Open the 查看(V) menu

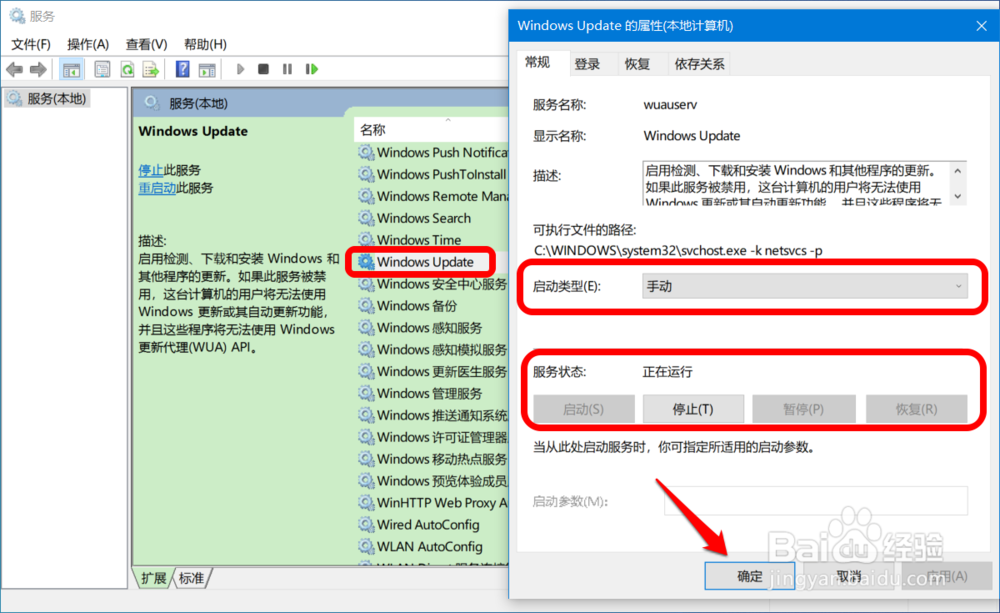(146, 44)
